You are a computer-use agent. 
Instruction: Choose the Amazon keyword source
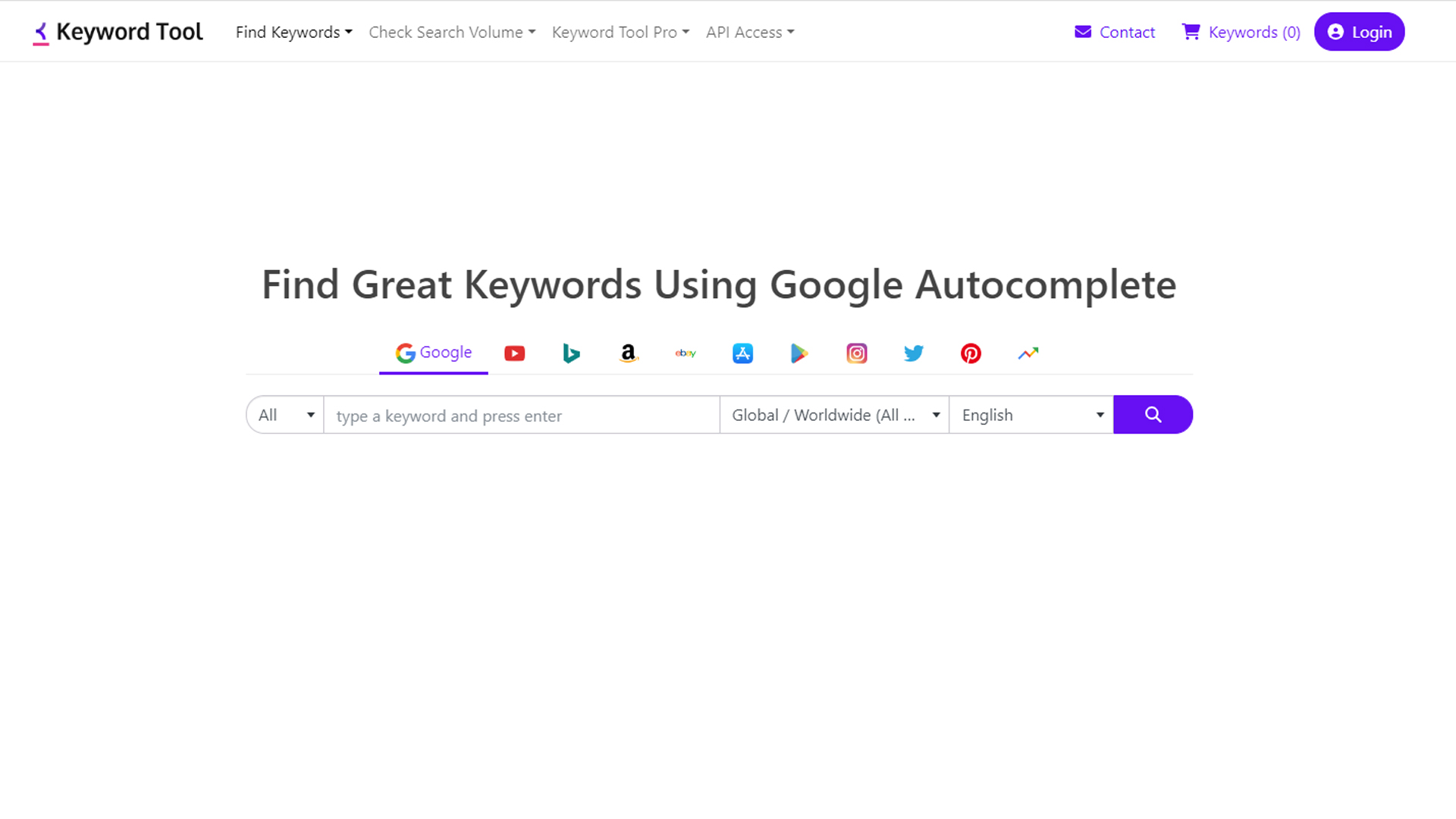point(628,353)
